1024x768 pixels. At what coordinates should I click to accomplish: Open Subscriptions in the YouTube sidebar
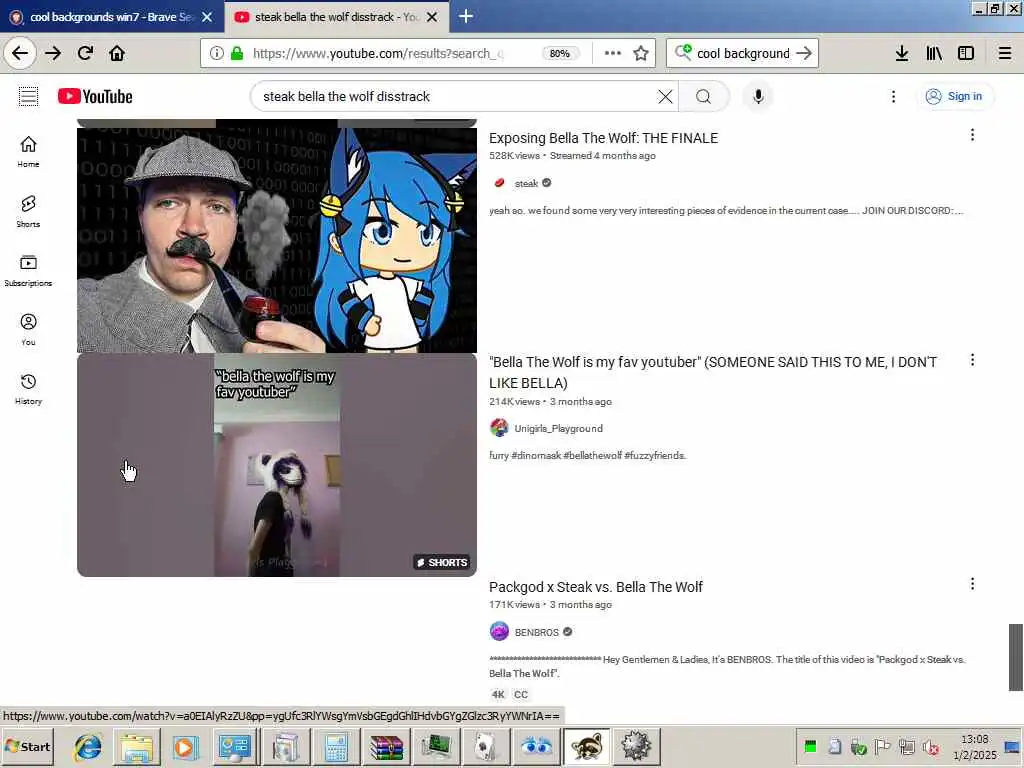point(28,270)
